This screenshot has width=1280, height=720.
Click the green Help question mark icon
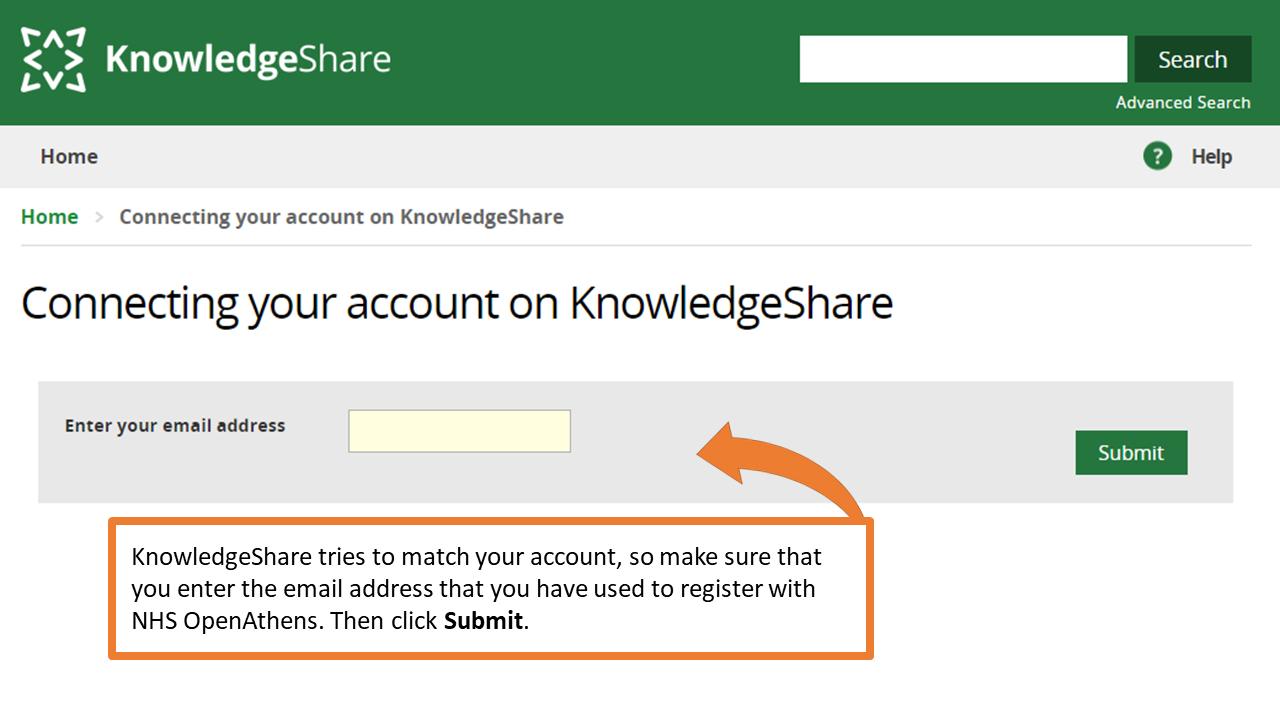1157,156
